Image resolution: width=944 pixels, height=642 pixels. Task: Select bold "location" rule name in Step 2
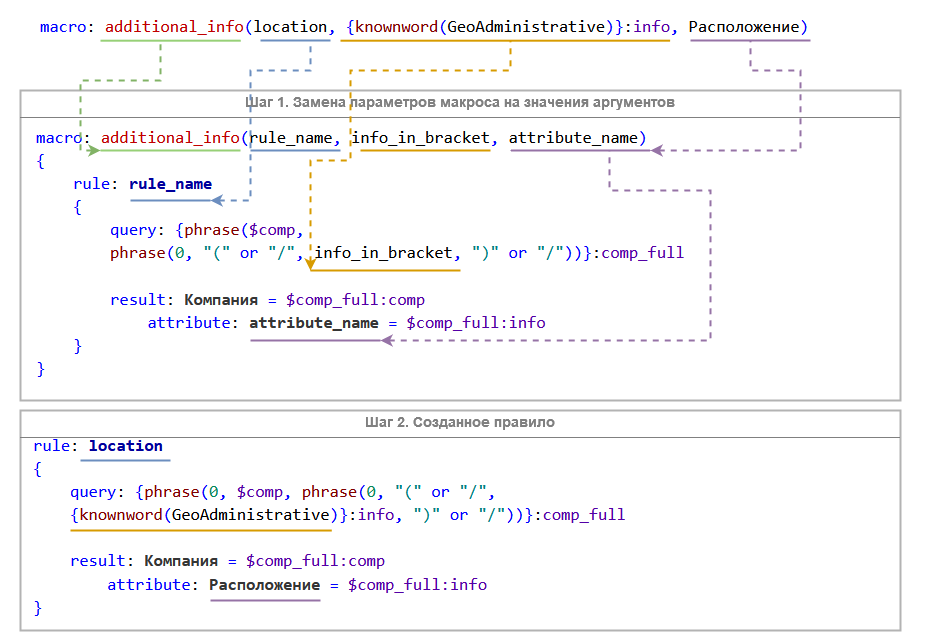point(126,446)
